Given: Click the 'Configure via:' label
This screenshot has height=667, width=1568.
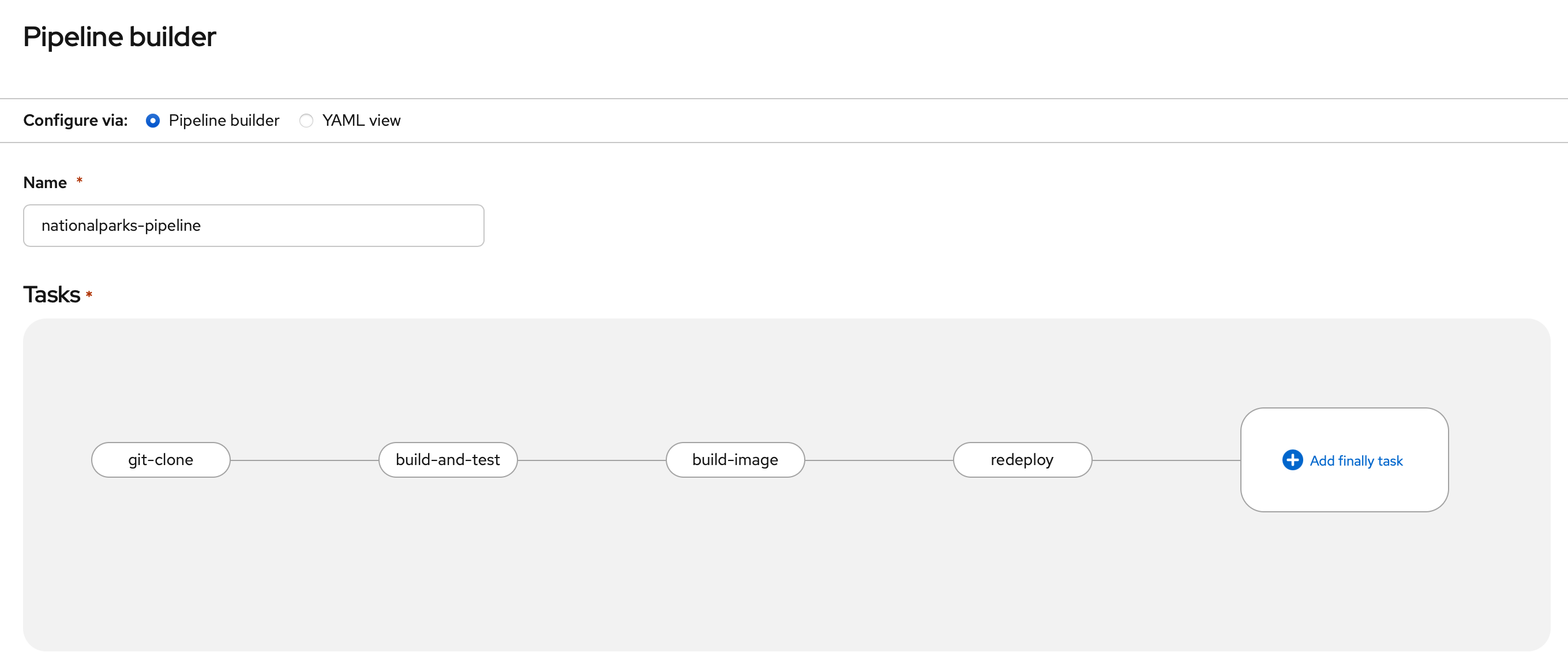Looking at the screenshot, I should tap(76, 121).
